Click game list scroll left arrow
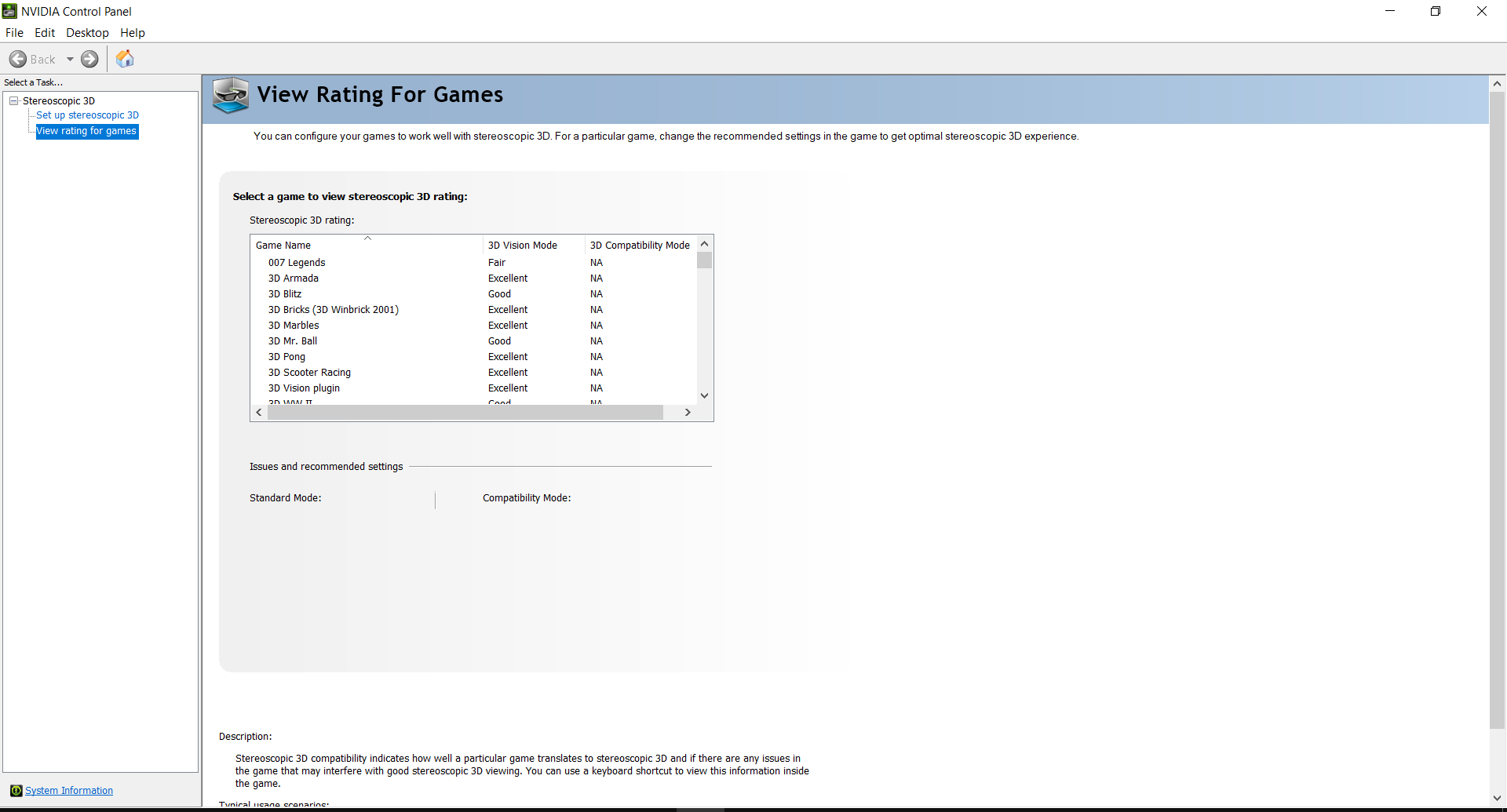The width and height of the screenshot is (1507, 812). pyautogui.click(x=259, y=412)
